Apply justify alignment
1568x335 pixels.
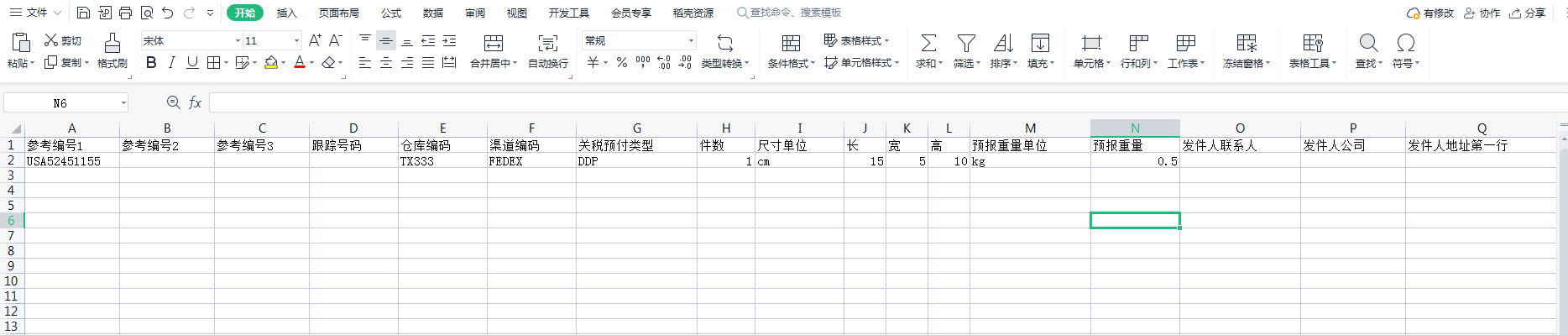pos(428,63)
